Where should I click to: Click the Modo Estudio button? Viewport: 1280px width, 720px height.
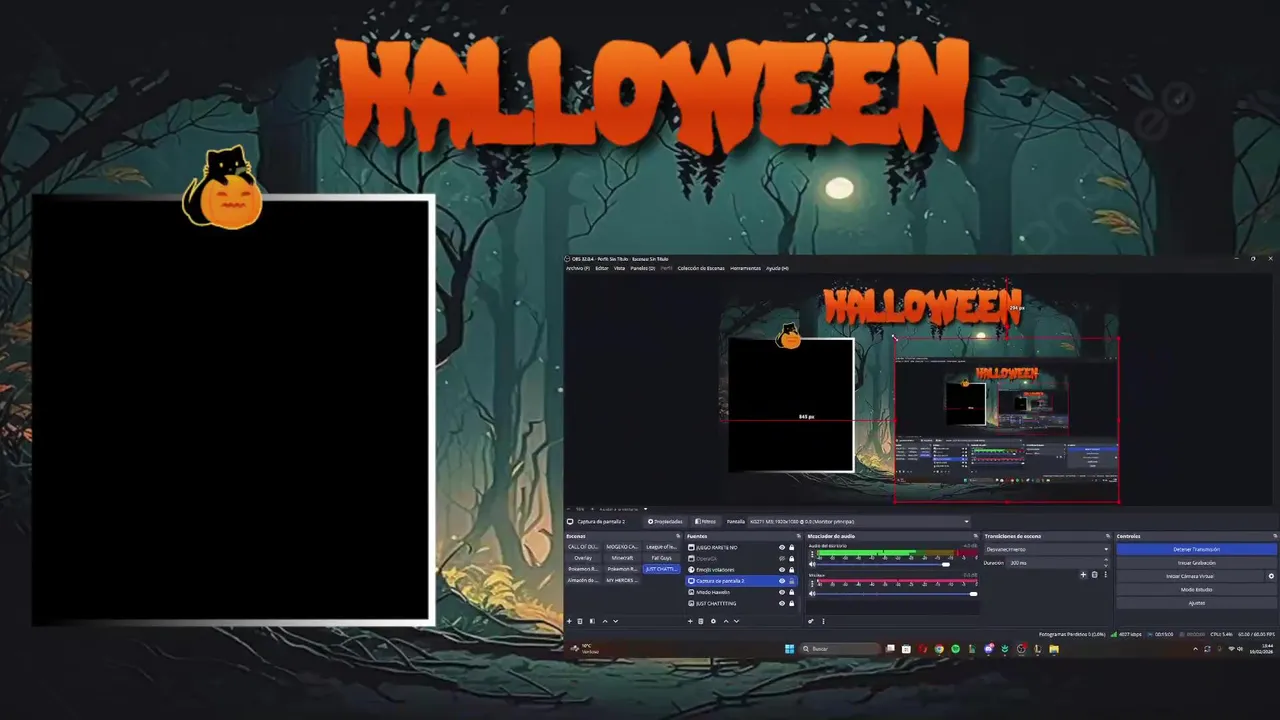point(1196,590)
